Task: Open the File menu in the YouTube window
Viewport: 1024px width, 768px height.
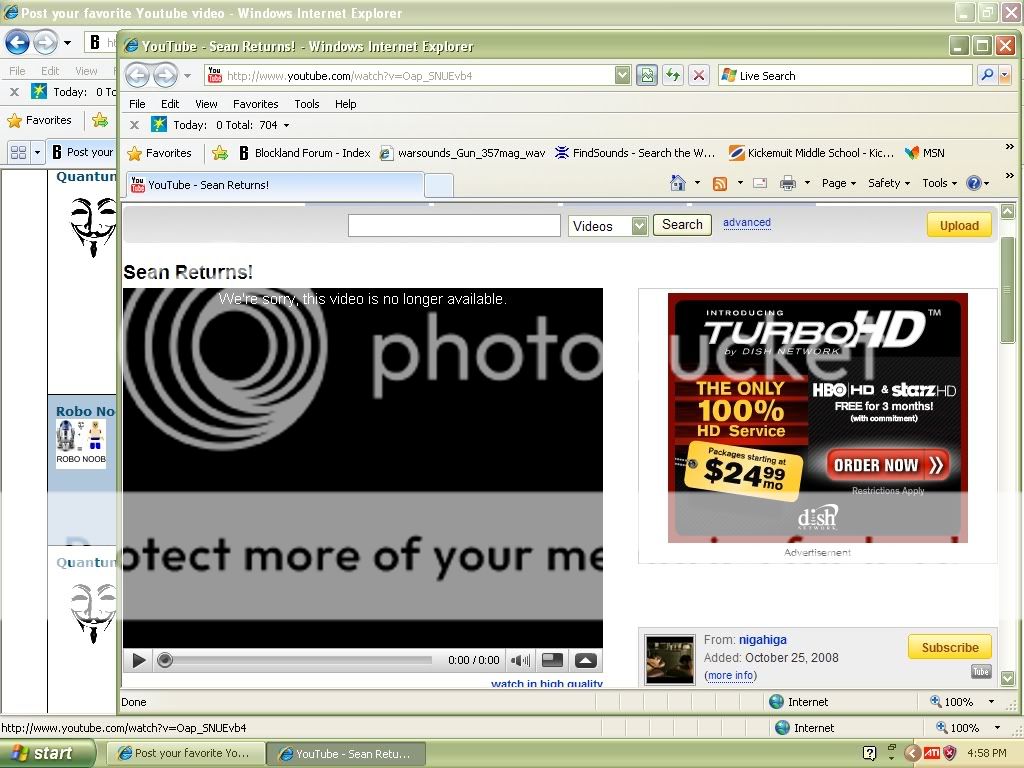Action: (x=137, y=104)
